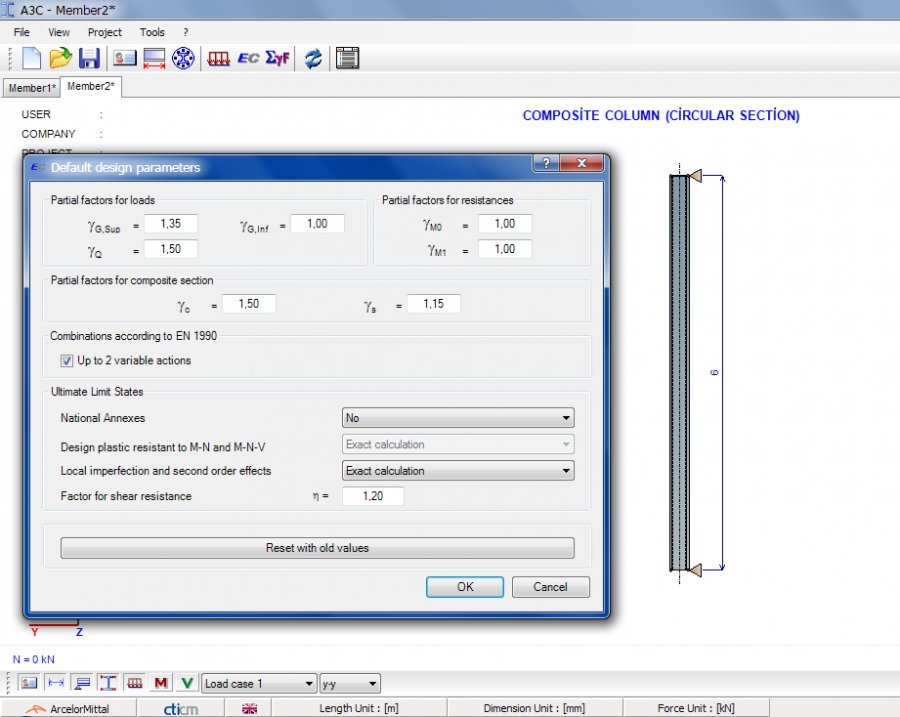The height and width of the screenshot is (717, 900).
Task: Click the UK flag language icon
Action: click(250, 709)
